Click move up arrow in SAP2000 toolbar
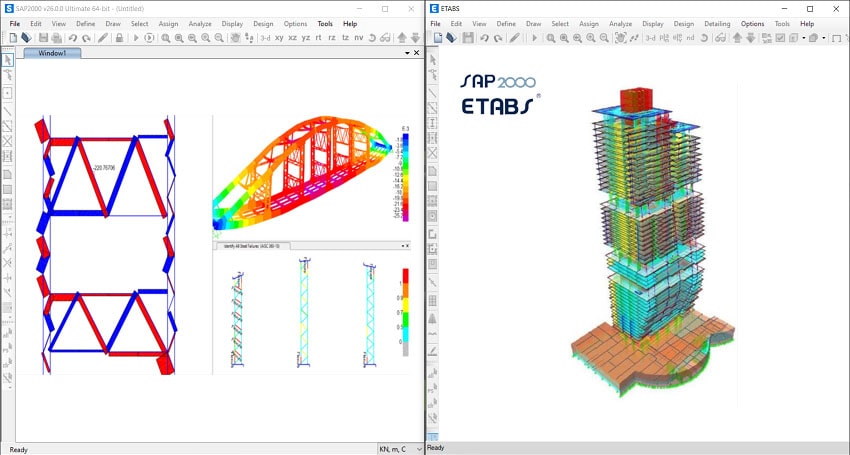This screenshot has width=850, height=455. click(402, 37)
